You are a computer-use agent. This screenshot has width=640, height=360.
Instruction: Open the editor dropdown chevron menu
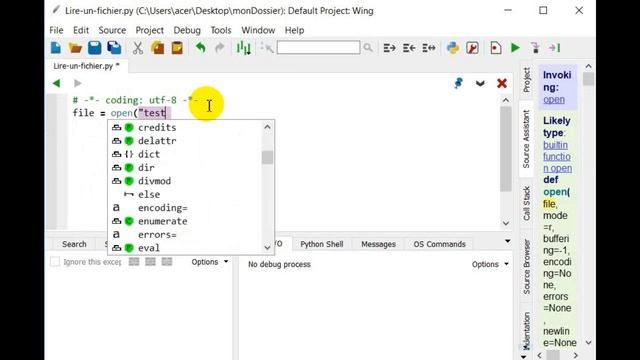[x=480, y=83]
